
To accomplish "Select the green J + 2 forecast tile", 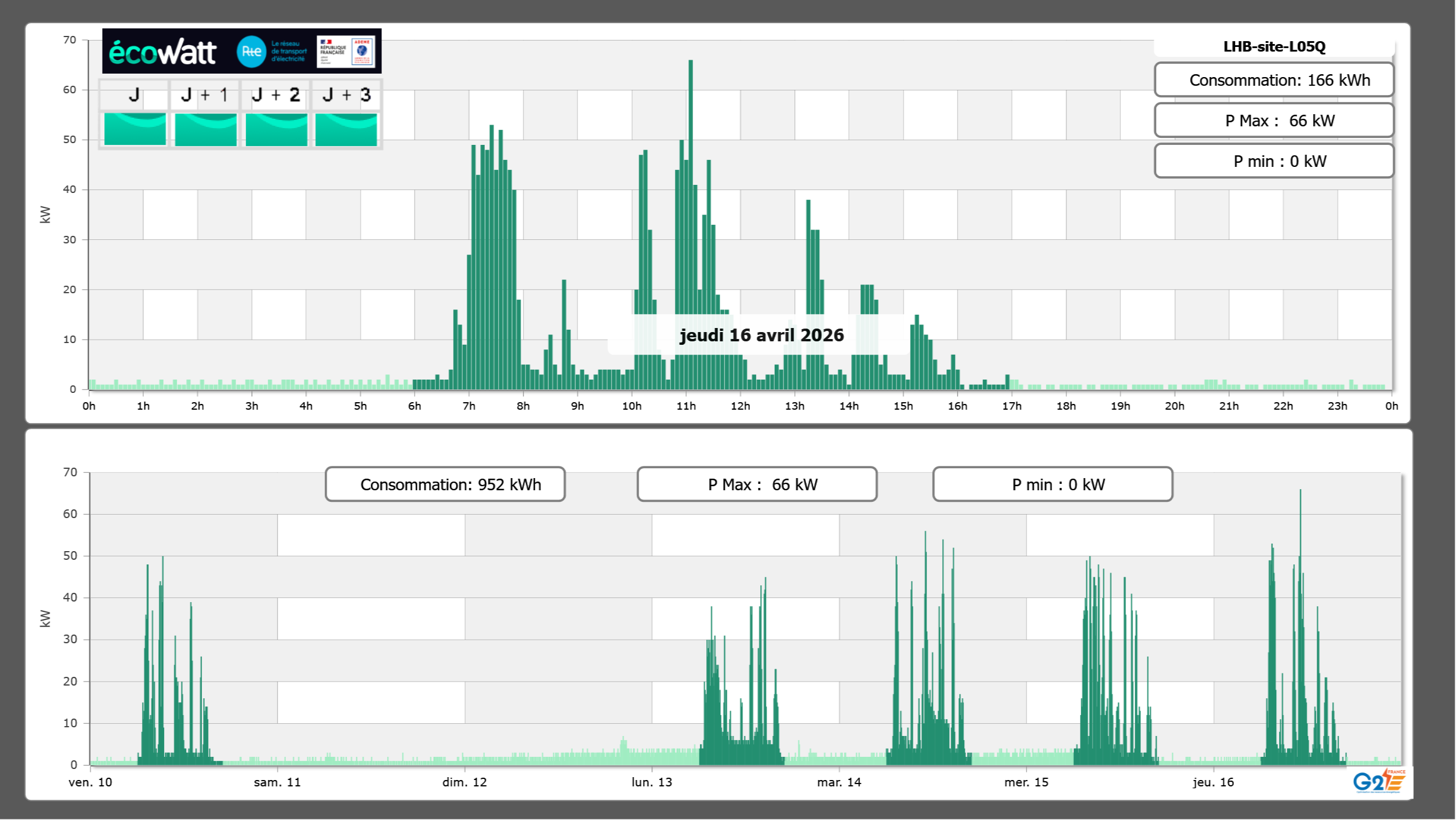I will pyautogui.click(x=277, y=129).
